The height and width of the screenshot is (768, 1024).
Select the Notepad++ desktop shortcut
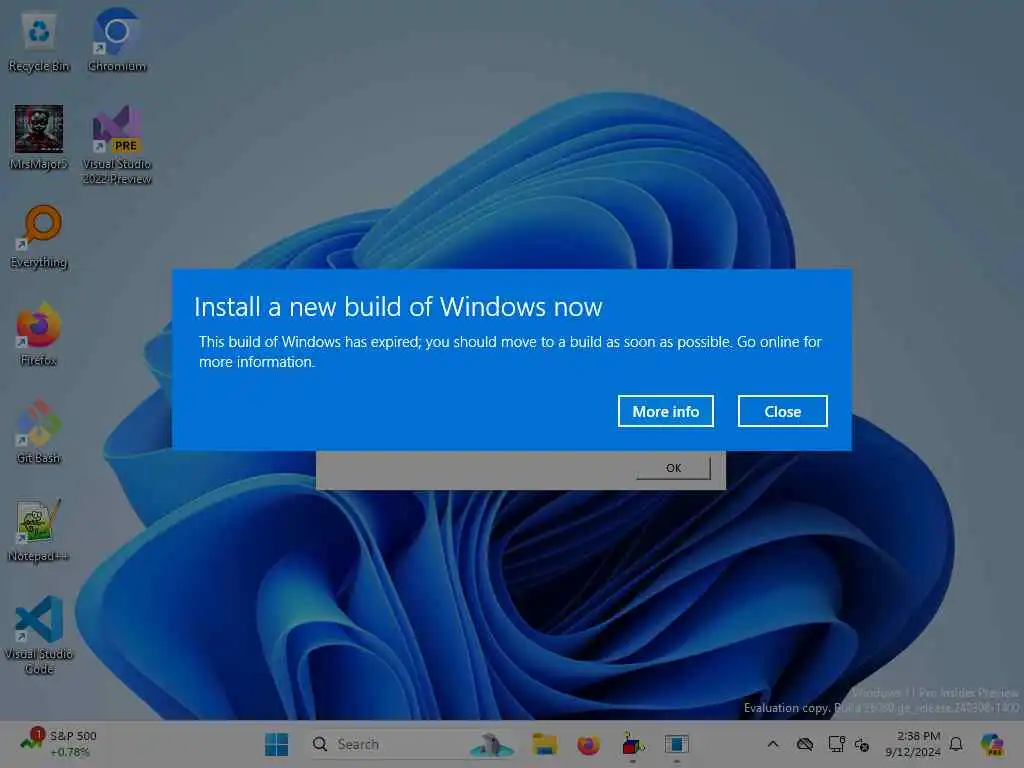coord(39,530)
